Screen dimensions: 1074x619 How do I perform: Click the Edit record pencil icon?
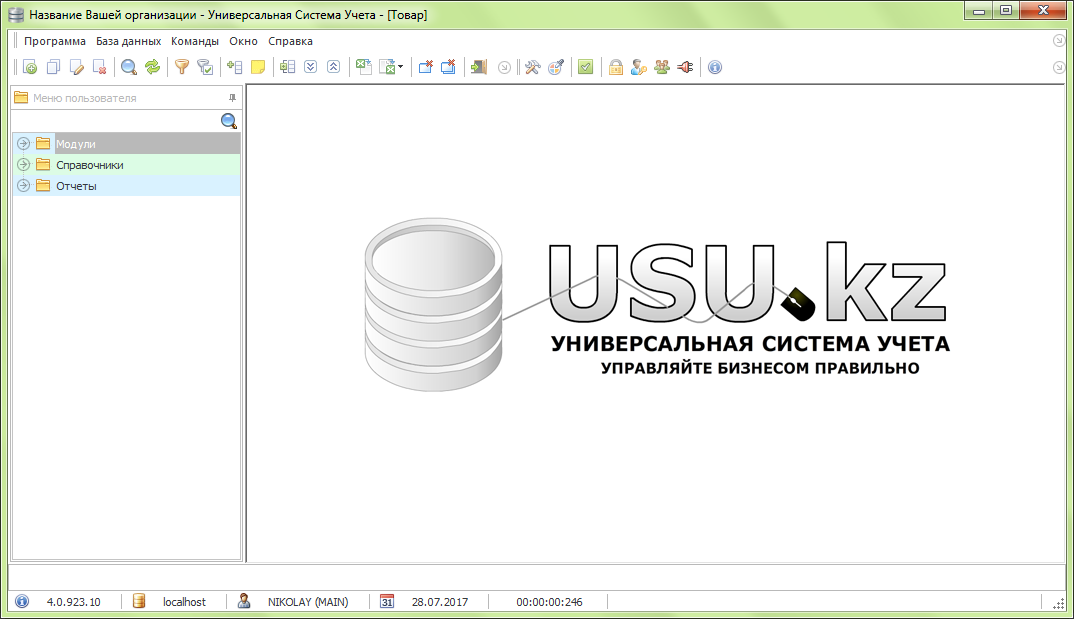77,67
